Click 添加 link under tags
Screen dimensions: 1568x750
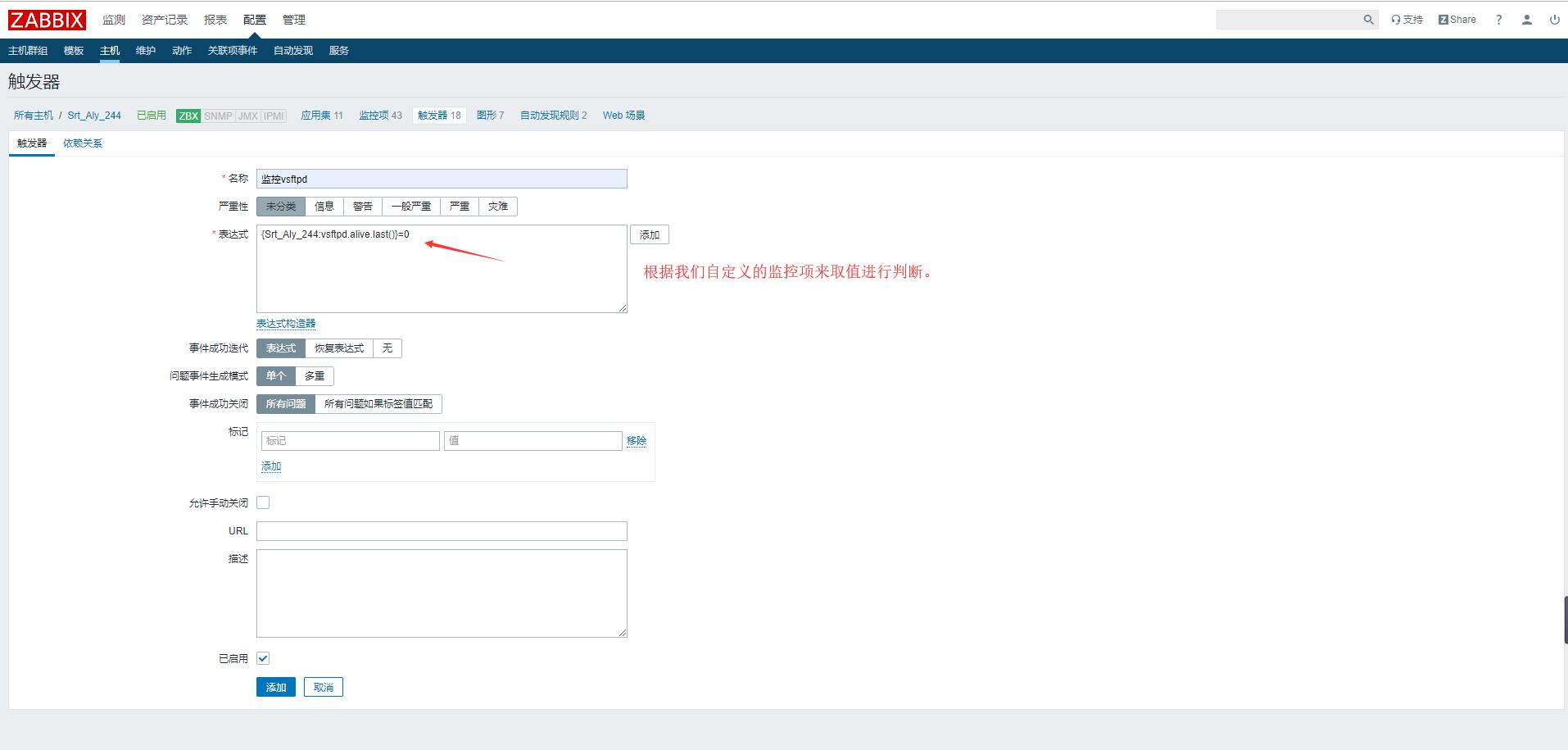271,466
